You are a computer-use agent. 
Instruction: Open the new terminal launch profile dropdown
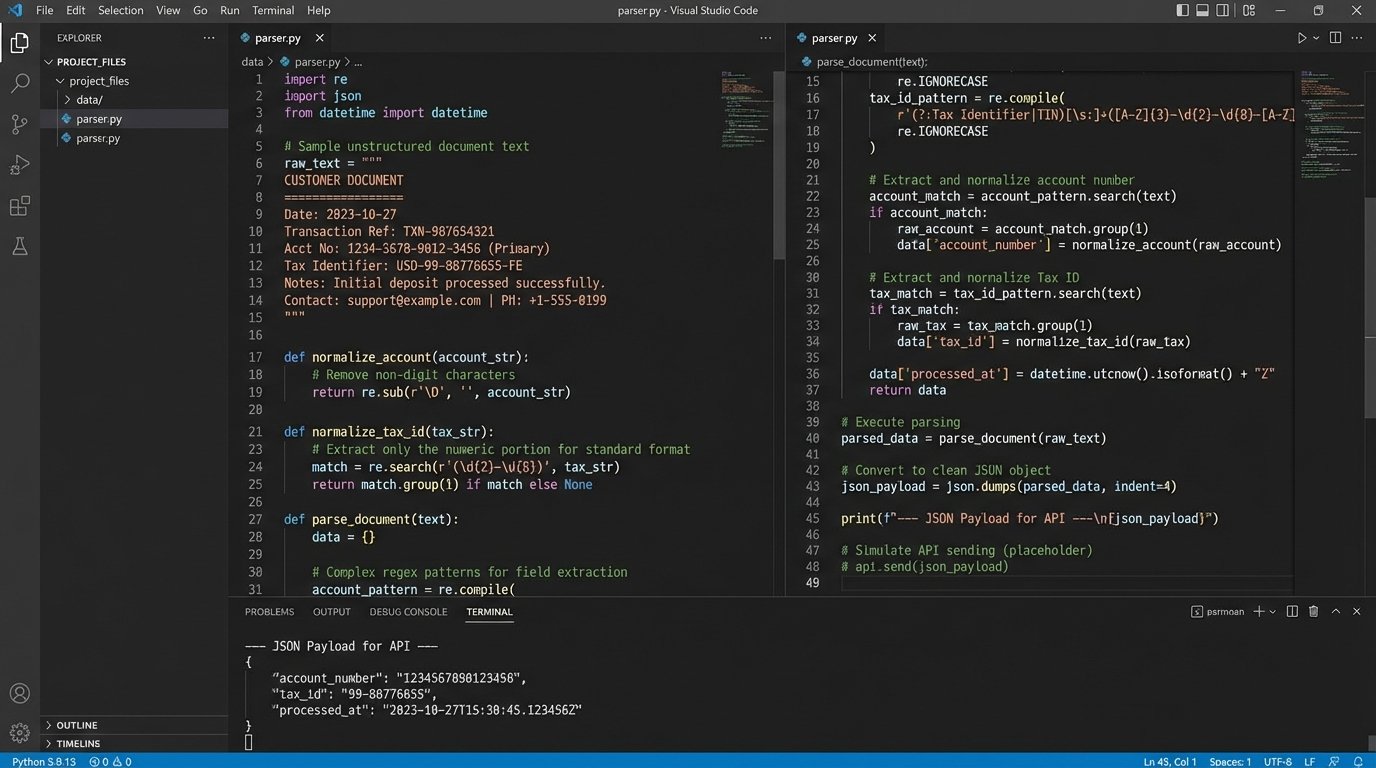pyautogui.click(x=1274, y=611)
